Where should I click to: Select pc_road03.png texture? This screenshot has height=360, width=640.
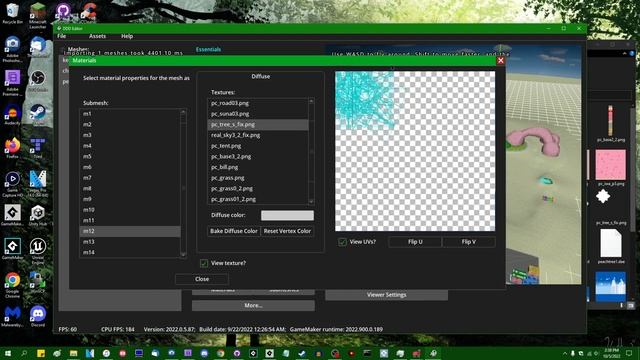258,103
